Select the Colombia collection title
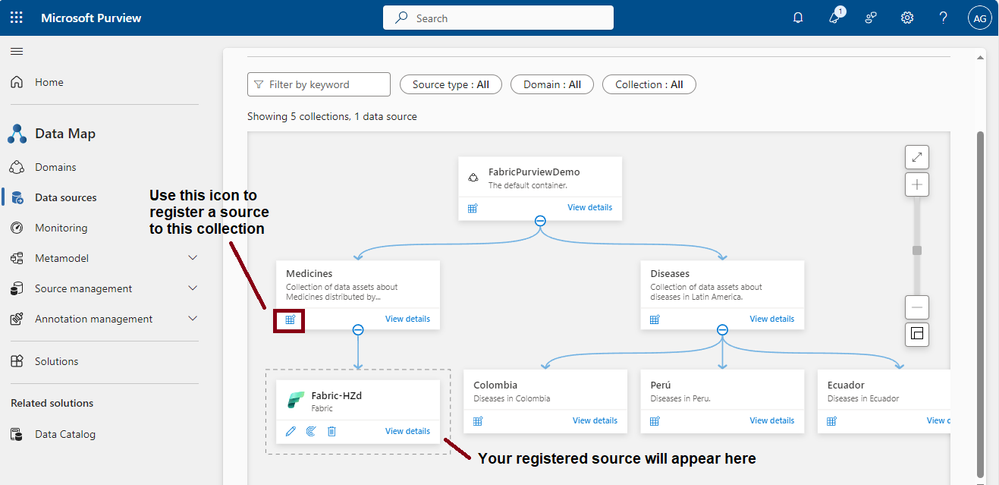Viewport: 999px width, 485px height. coord(495,386)
